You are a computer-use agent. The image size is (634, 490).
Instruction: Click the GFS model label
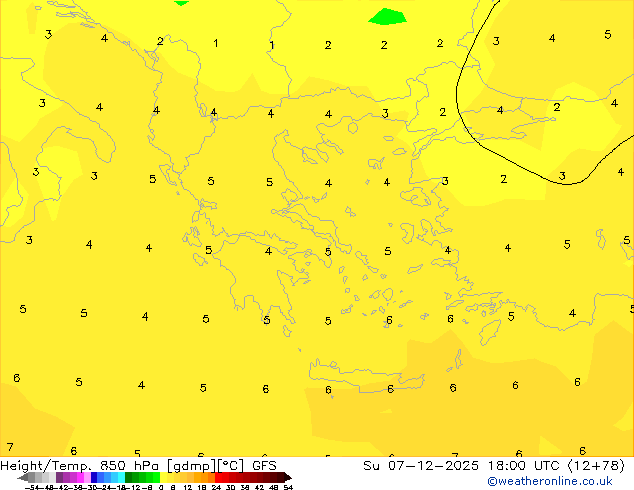(264, 465)
